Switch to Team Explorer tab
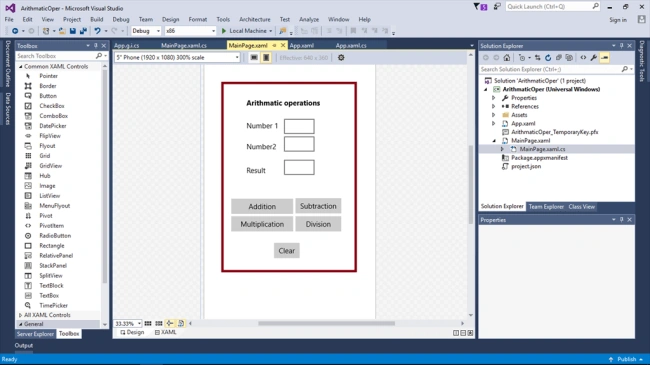 tap(546, 207)
